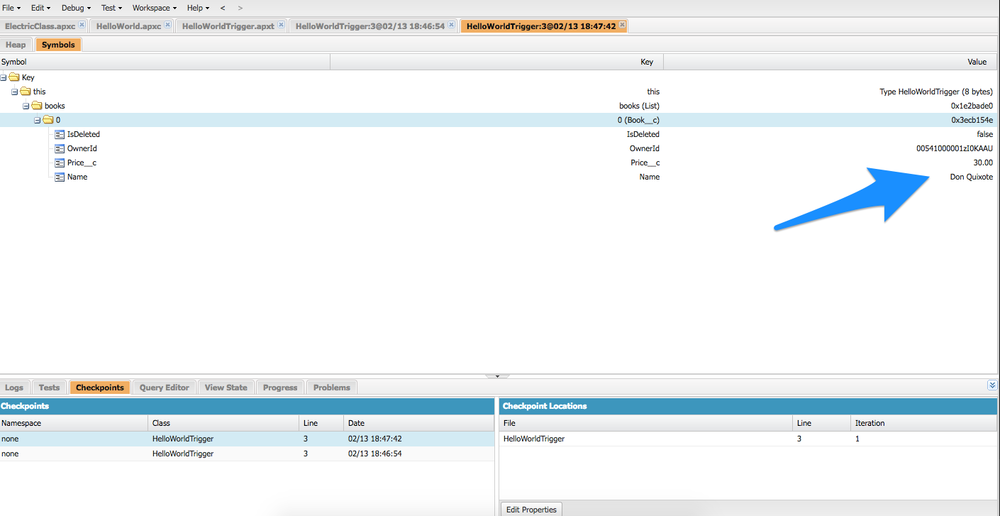Sort checkpoints by Namespace column
This screenshot has height=516, width=1000.
[74, 423]
